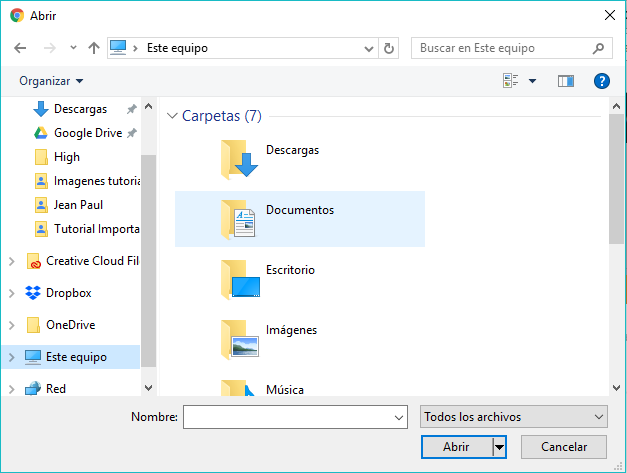Open the help button
The width and height of the screenshot is (627, 473).
[x=601, y=81]
